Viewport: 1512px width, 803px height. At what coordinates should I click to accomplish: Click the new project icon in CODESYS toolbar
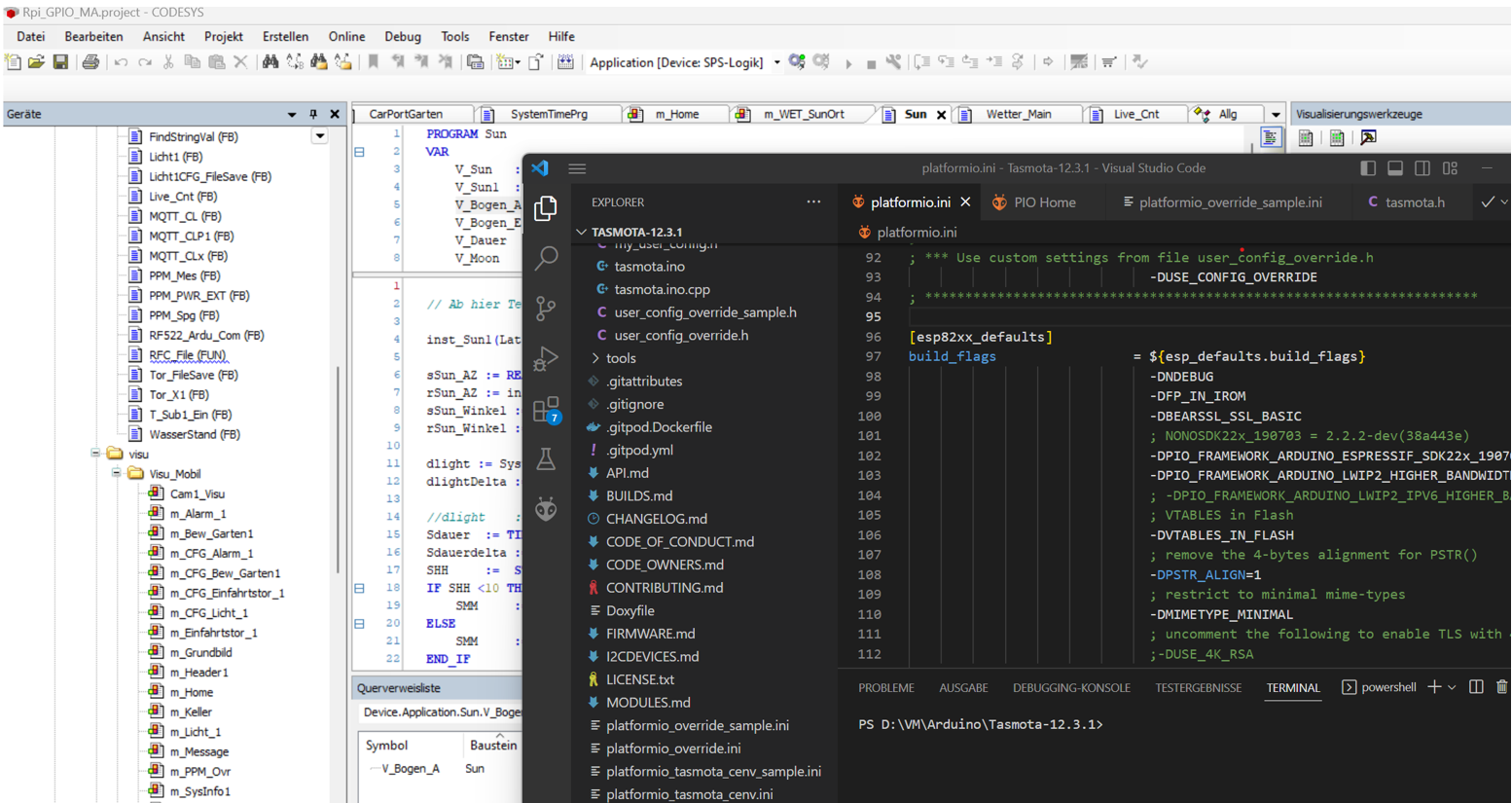click(x=14, y=62)
